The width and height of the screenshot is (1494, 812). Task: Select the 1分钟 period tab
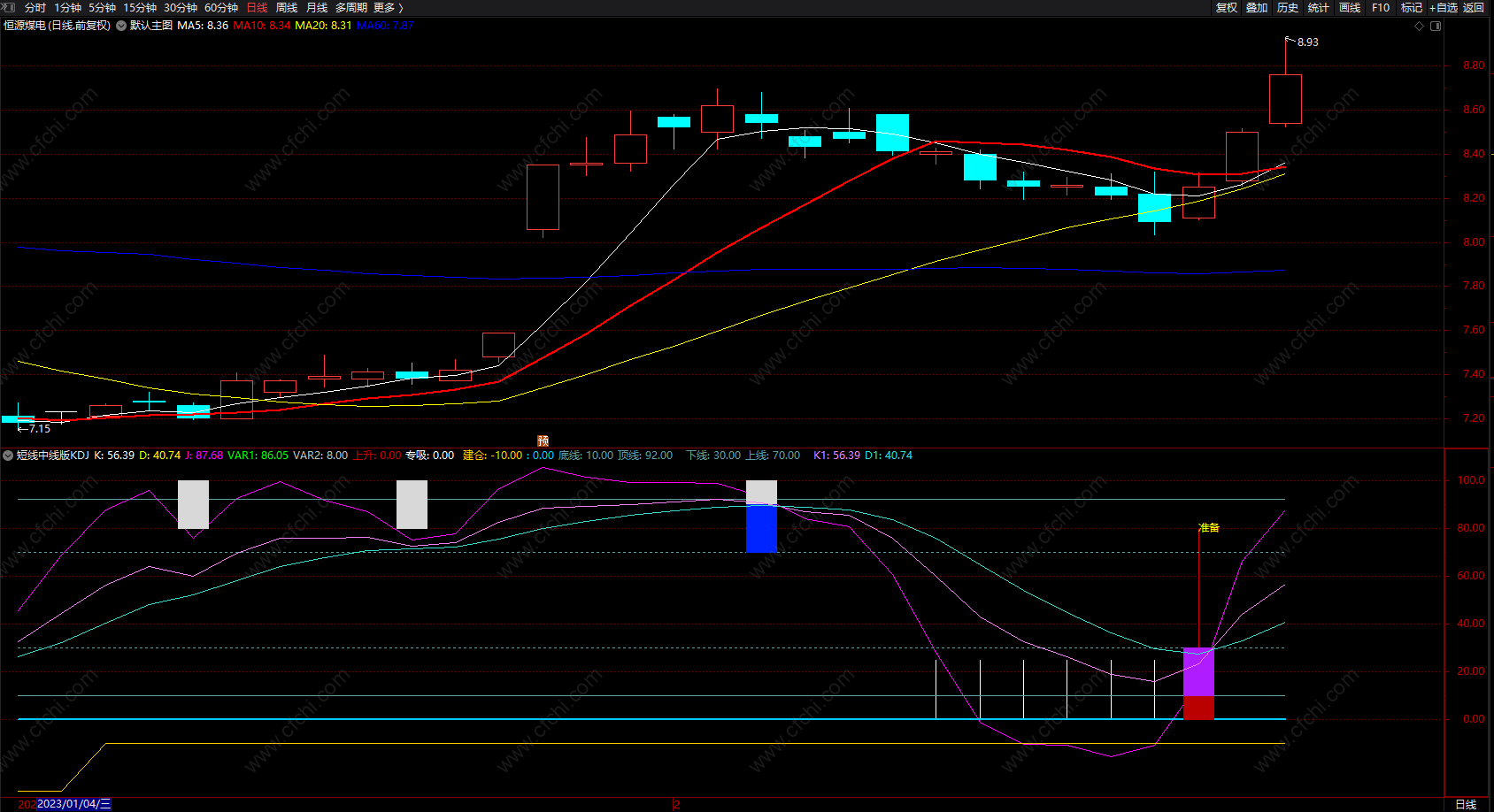click(68, 7)
